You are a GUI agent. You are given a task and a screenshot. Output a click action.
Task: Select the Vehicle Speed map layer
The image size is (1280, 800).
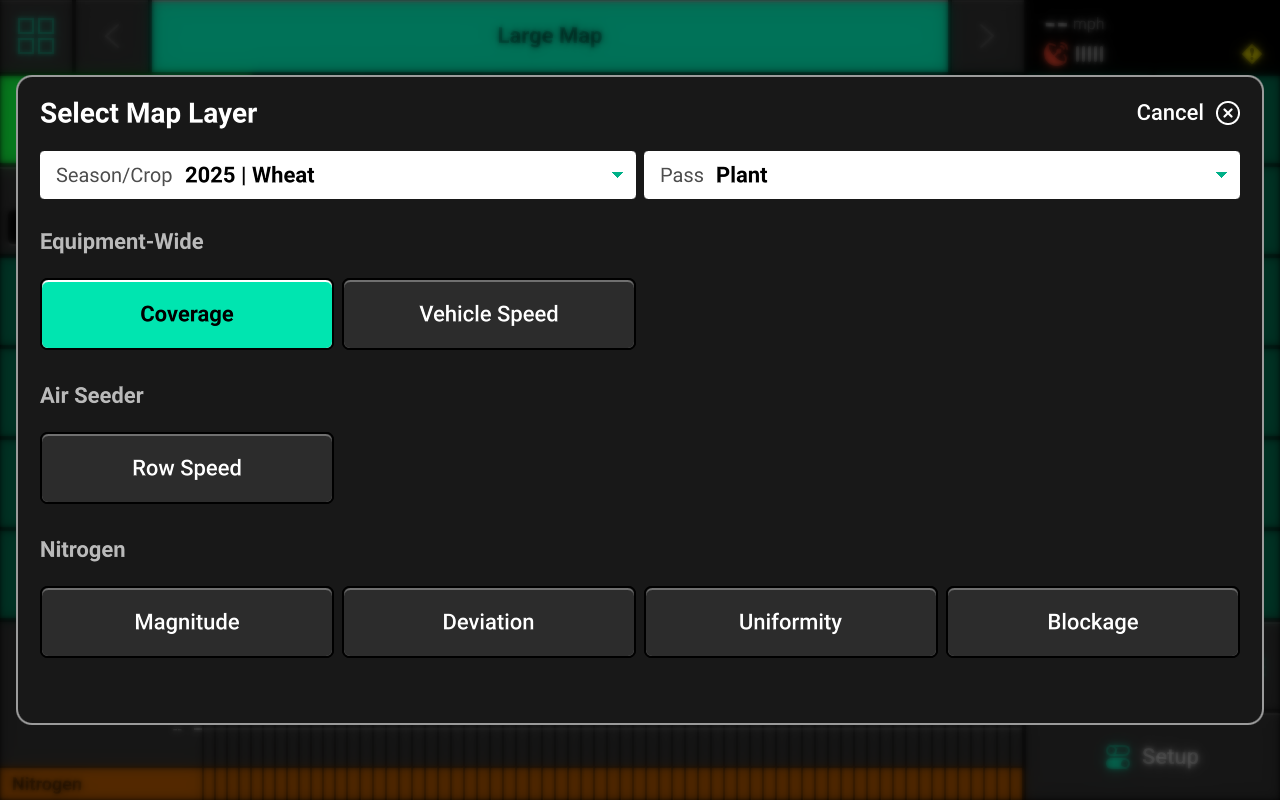coord(489,314)
